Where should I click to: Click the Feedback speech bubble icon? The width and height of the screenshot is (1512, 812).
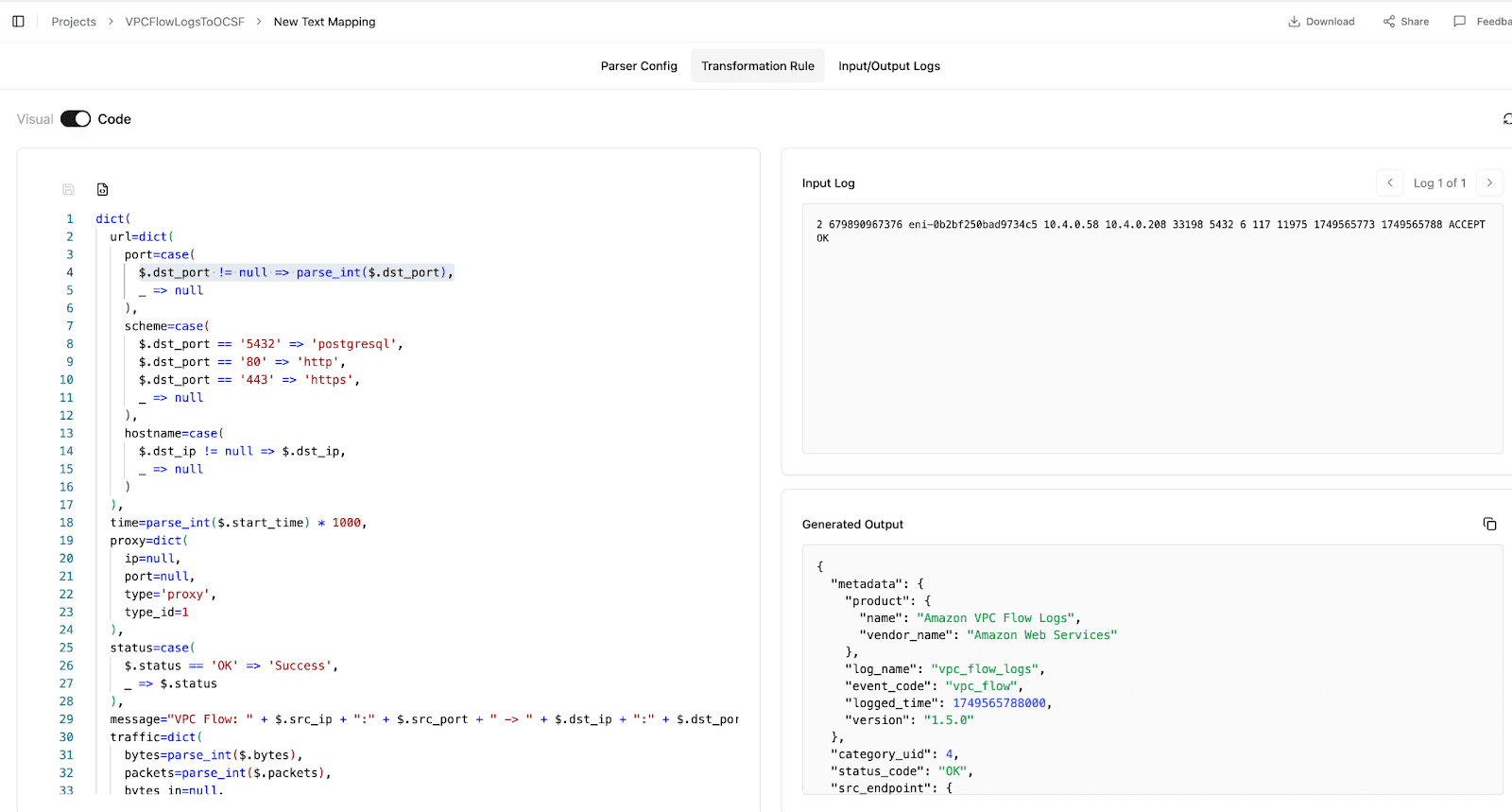point(1459,22)
